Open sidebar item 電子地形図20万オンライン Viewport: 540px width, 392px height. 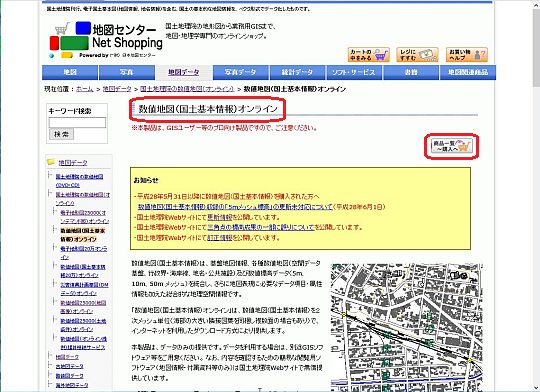(x=84, y=253)
